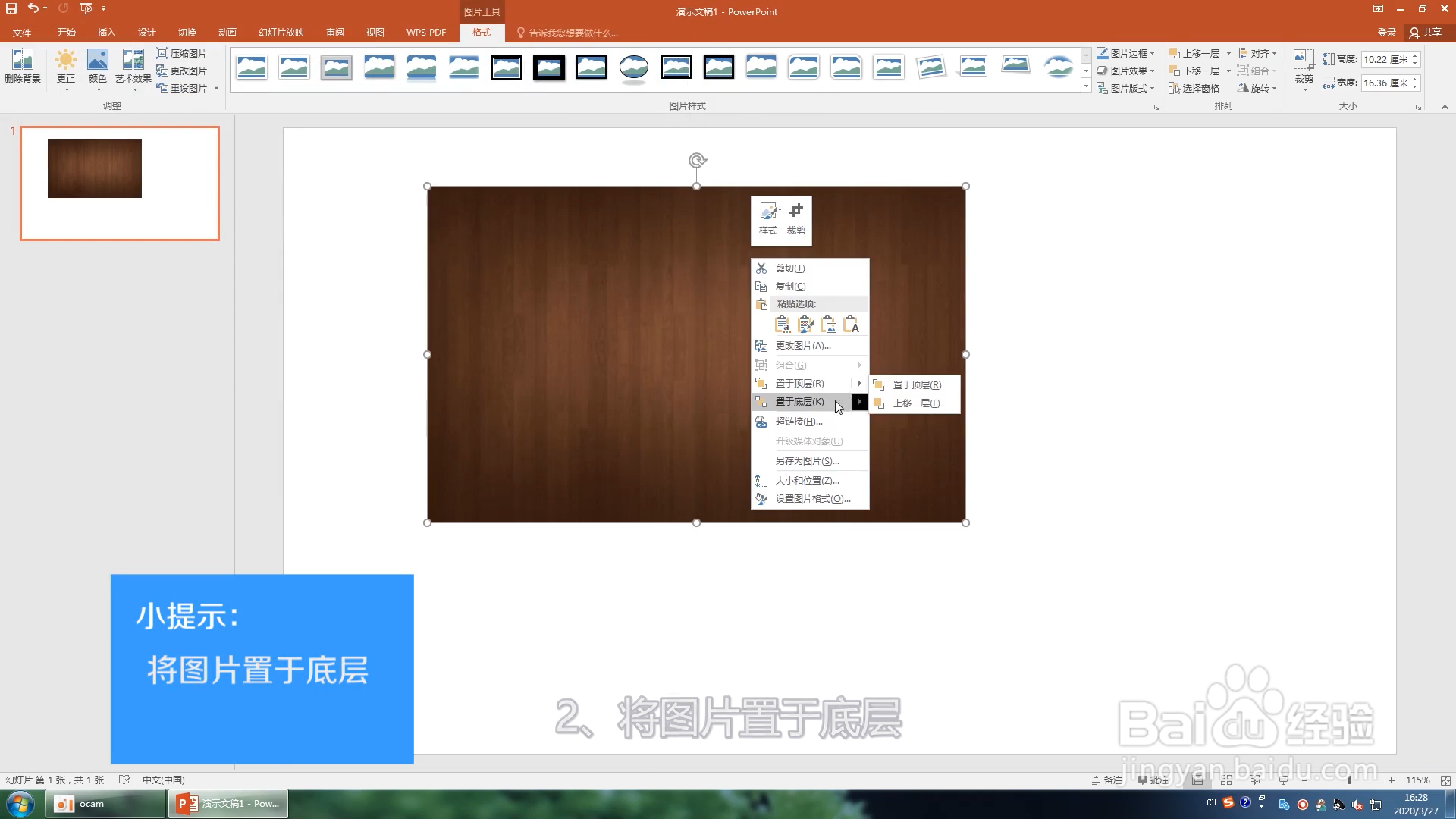Click Hyperlink (超链接) in context menu
This screenshot has width=1456, height=819.
pyautogui.click(x=810, y=421)
